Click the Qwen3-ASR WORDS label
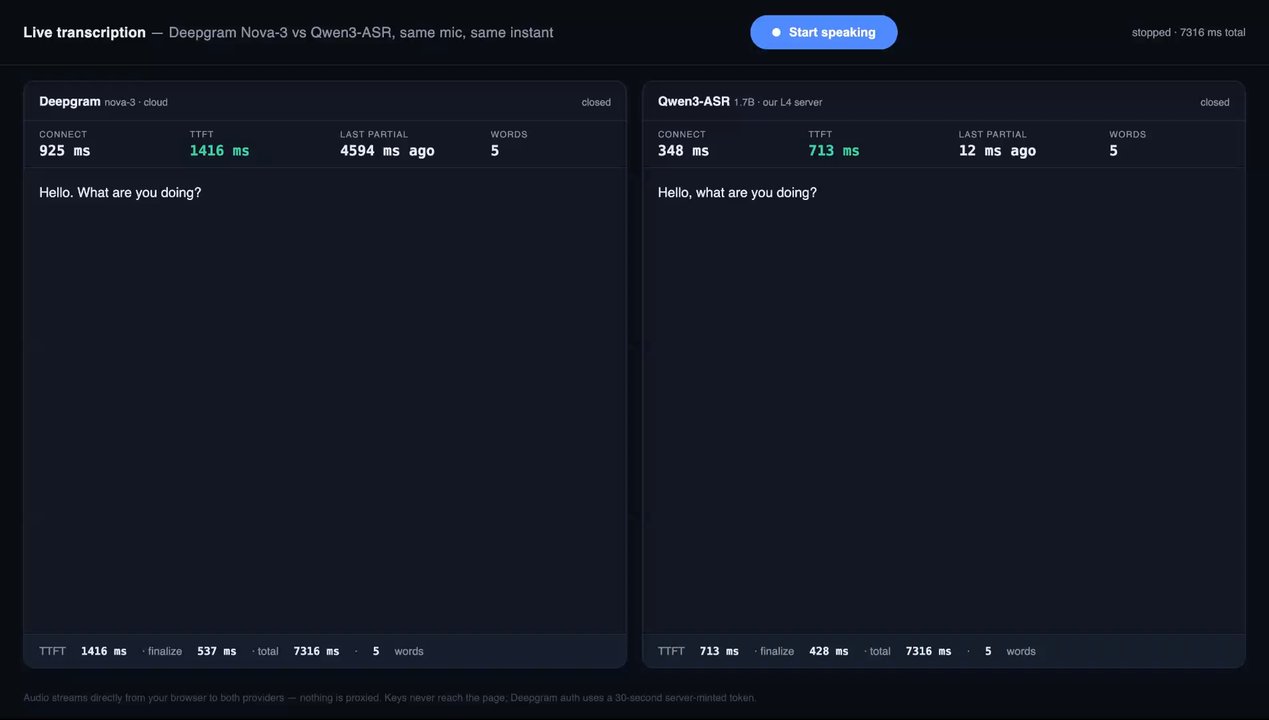This screenshot has width=1269, height=720. click(1128, 134)
